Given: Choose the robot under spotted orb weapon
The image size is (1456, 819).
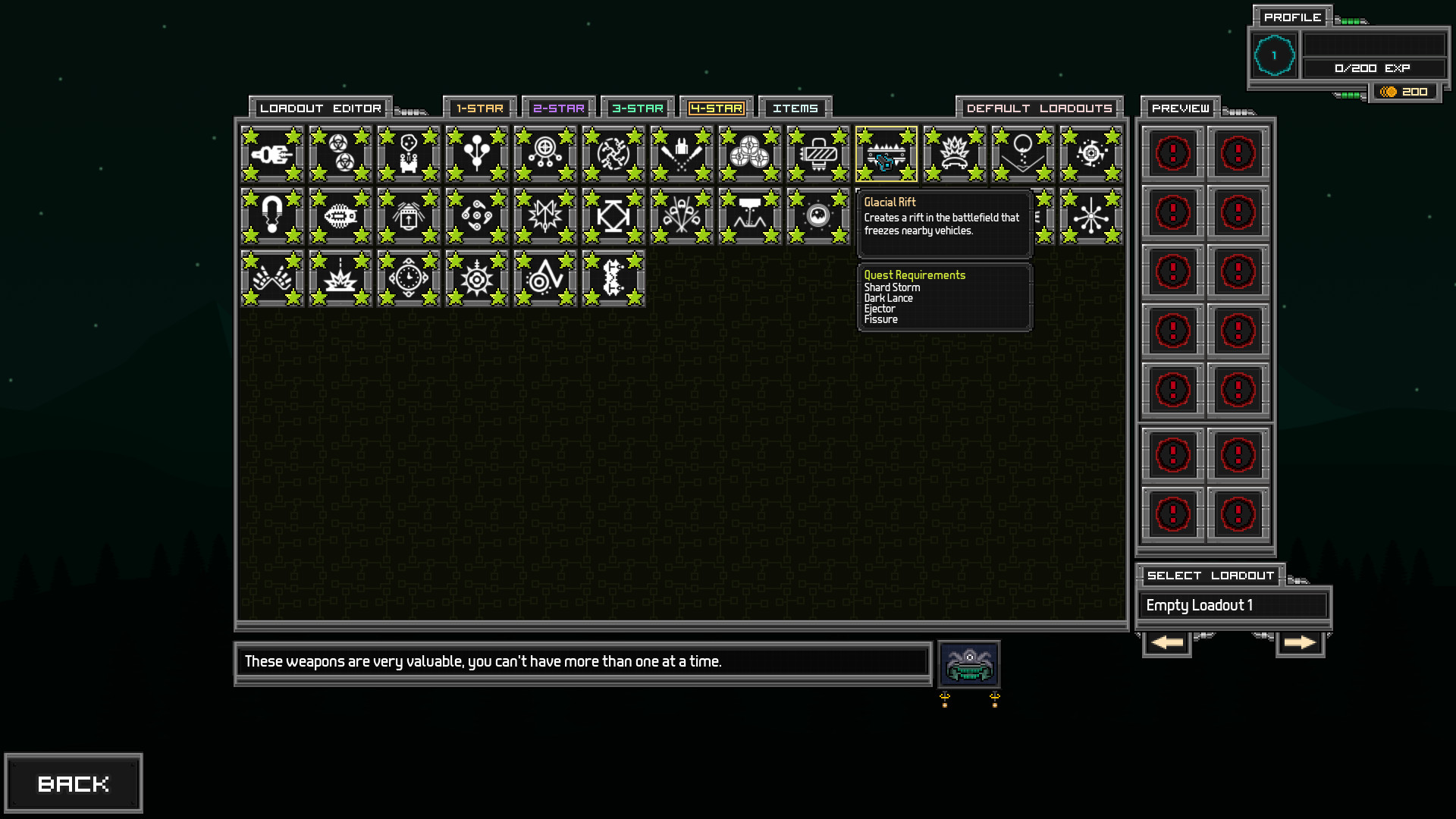Looking at the screenshot, I should pos(409,155).
